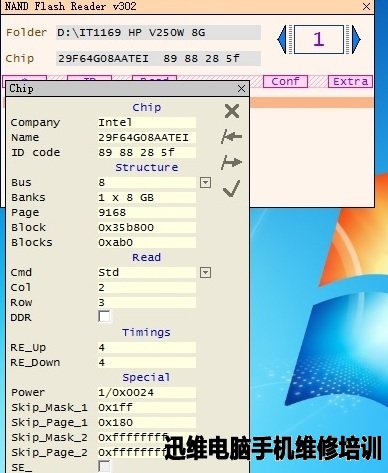The height and width of the screenshot is (473, 388).
Task: Click the bank number 1 display box
Action: (x=319, y=39)
